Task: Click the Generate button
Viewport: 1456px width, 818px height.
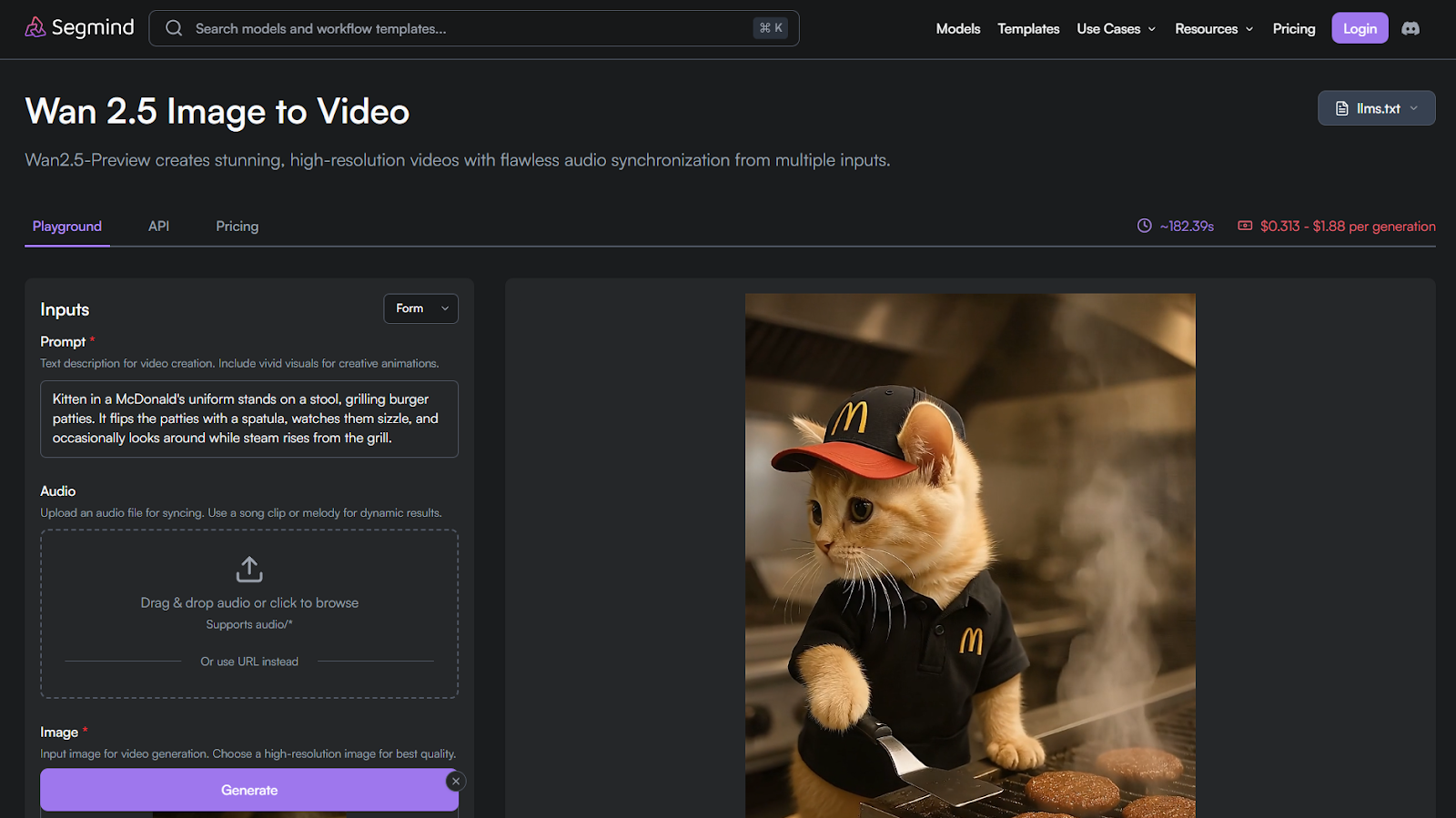Action: pos(249,790)
